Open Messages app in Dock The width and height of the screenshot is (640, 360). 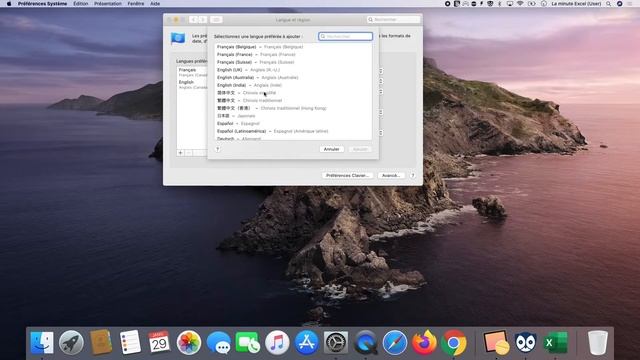pyautogui.click(x=218, y=342)
